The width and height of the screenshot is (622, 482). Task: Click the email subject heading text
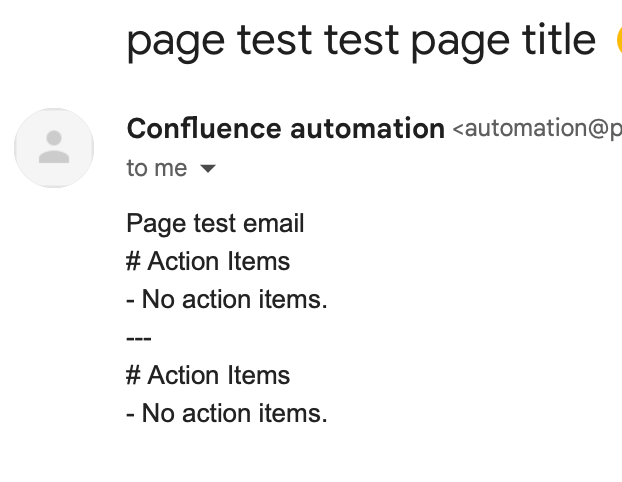click(x=360, y=41)
